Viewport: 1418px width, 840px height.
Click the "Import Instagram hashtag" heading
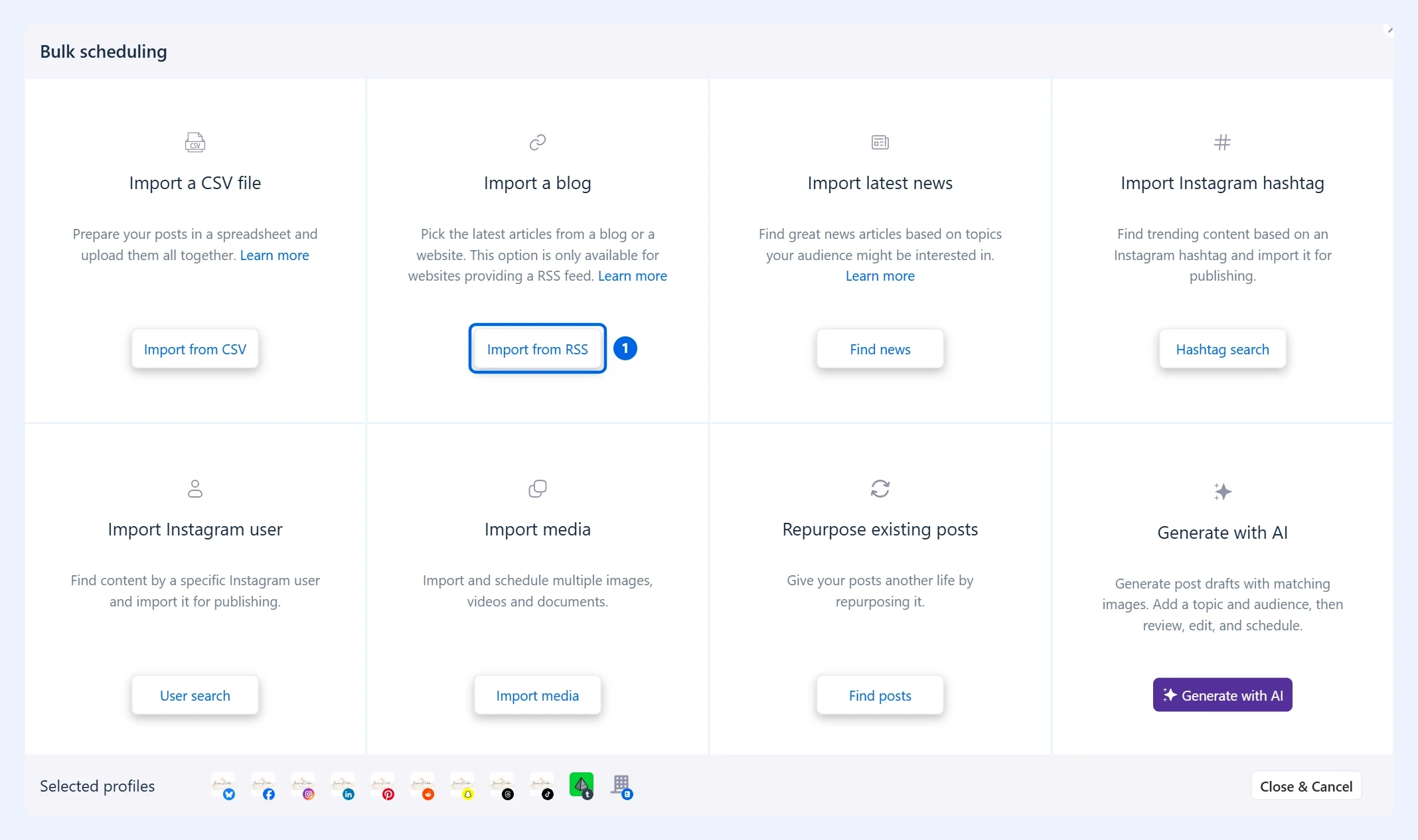pyautogui.click(x=1222, y=183)
